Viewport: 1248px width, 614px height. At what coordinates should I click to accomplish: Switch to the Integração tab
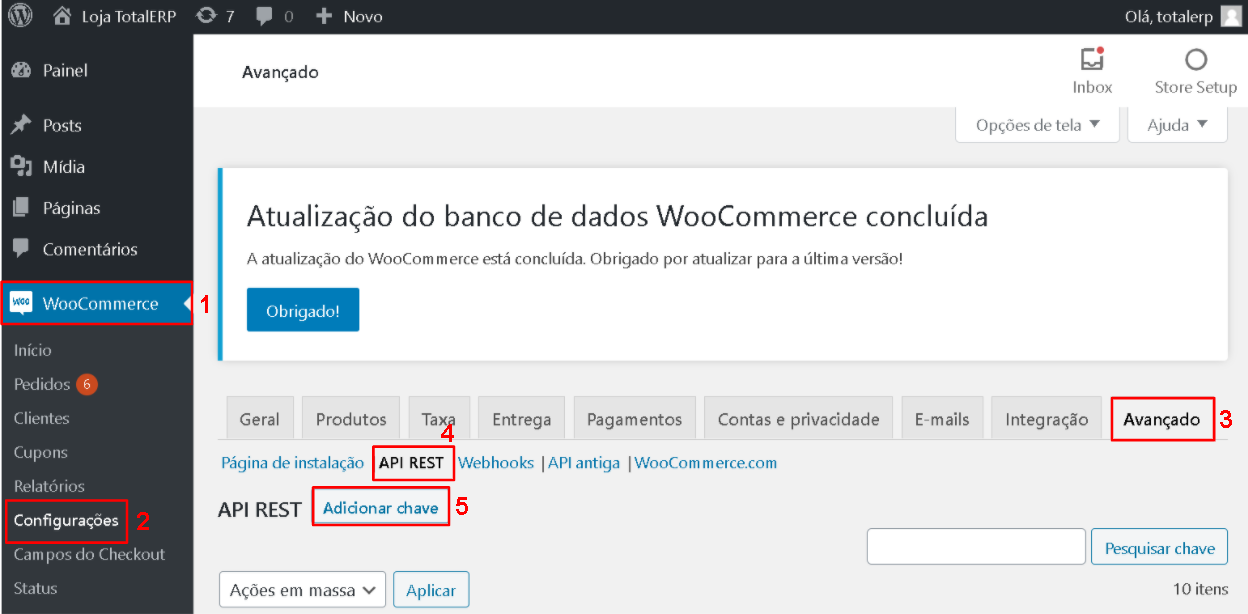tap(1046, 419)
